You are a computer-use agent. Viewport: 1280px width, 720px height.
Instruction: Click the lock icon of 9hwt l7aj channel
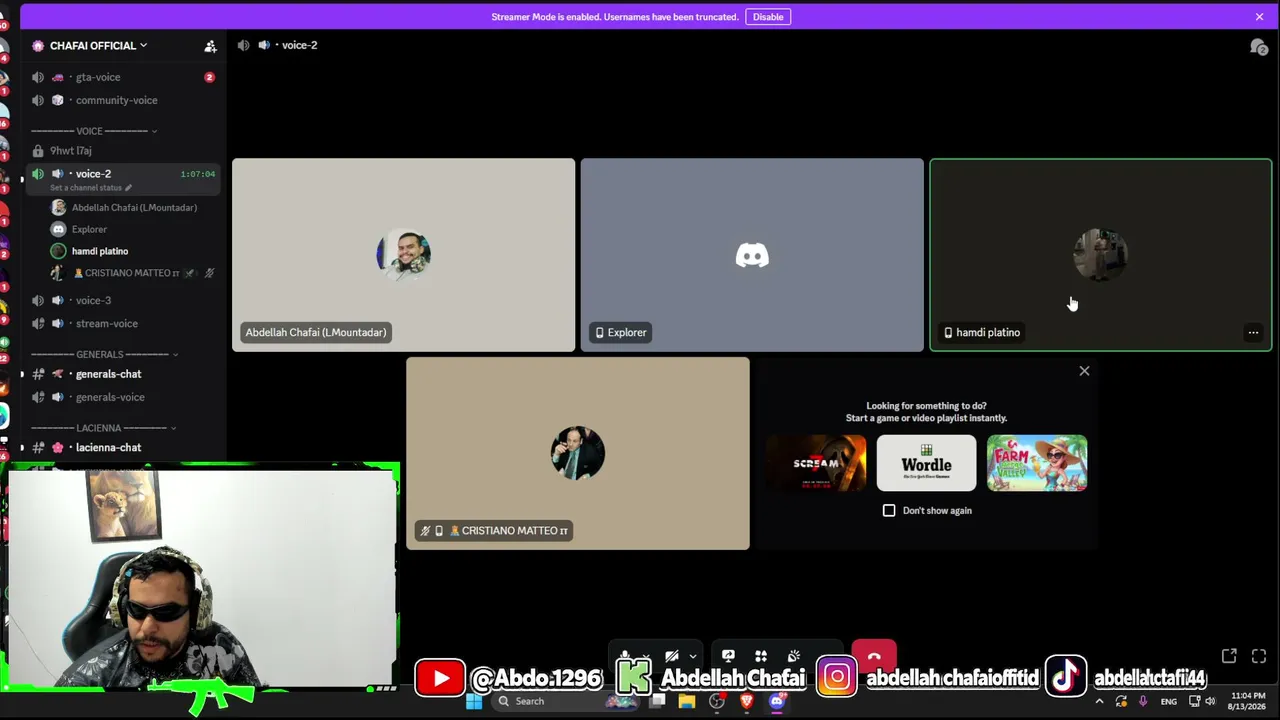[x=38, y=151]
